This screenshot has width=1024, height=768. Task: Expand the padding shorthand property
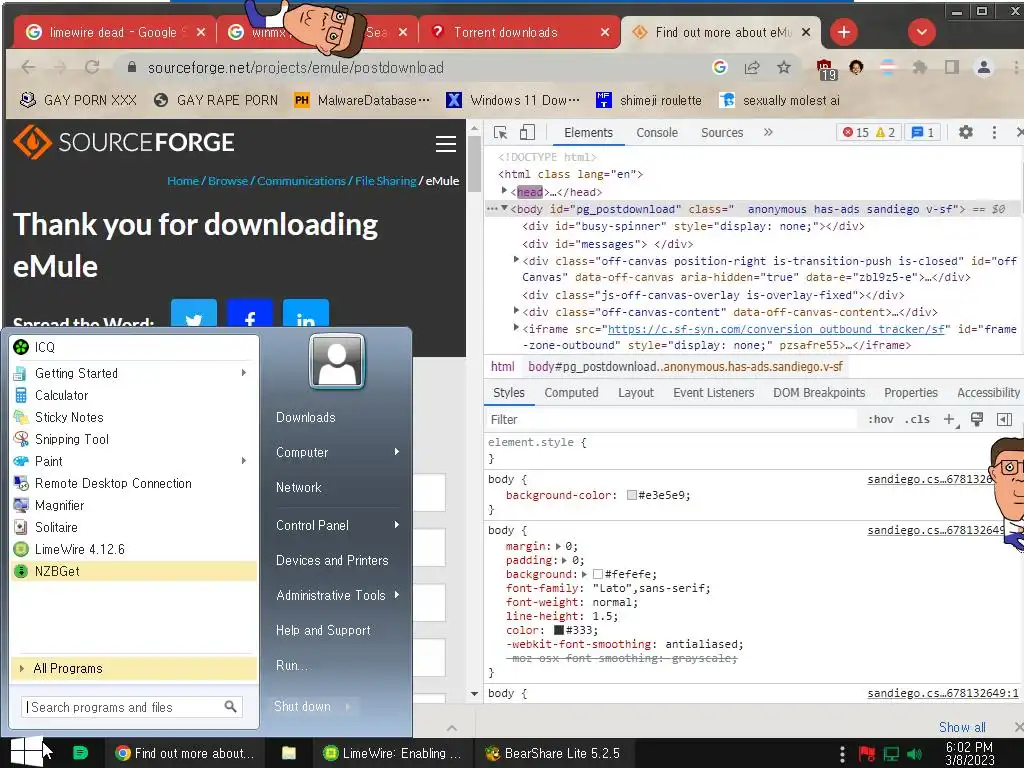(564, 560)
